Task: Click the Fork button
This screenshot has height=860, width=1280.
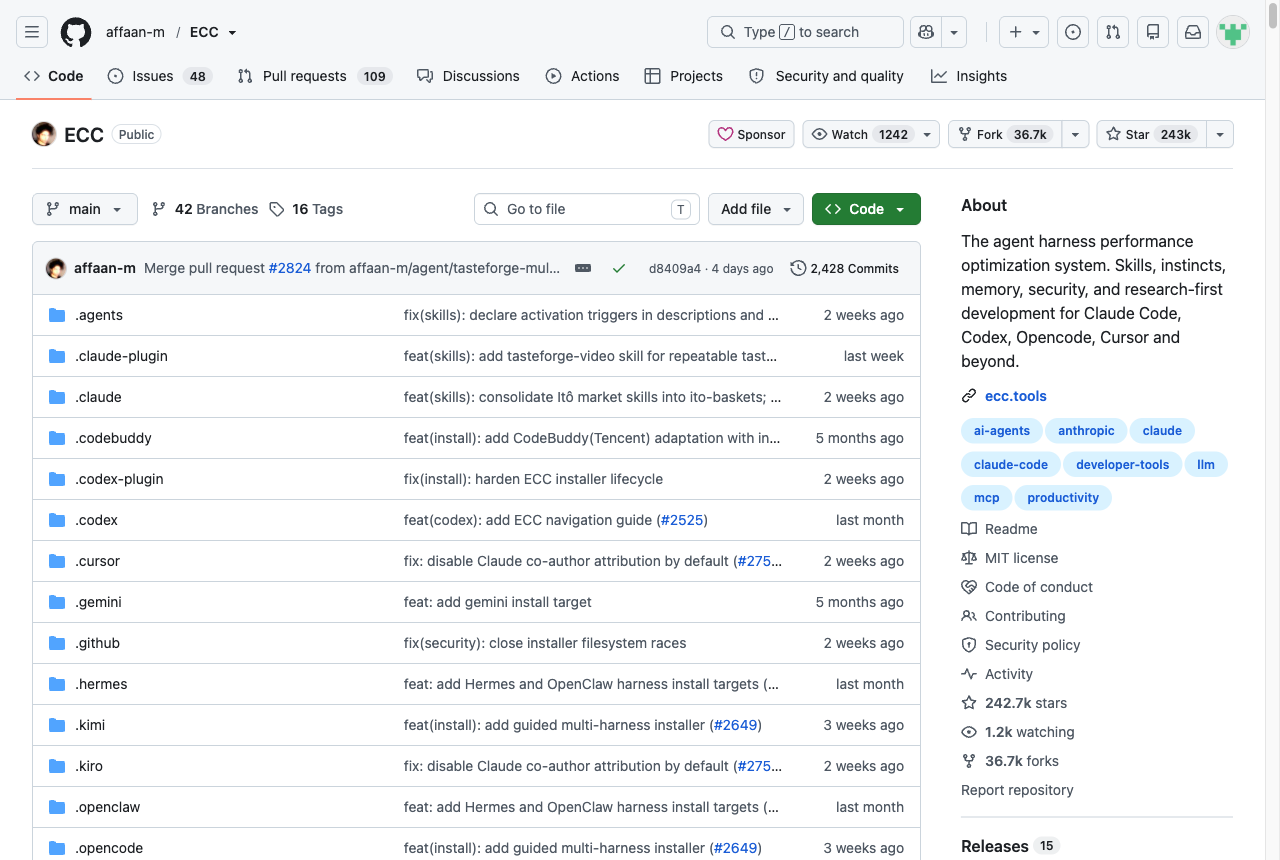Action: point(1004,134)
